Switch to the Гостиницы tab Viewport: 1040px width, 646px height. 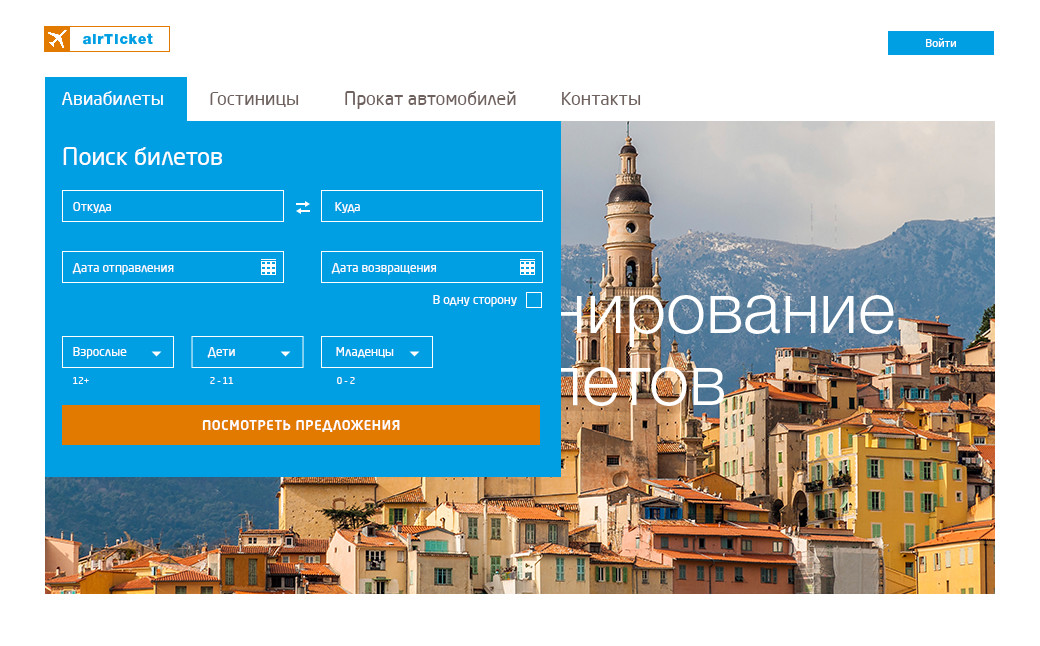pyautogui.click(x=254, y=99)
